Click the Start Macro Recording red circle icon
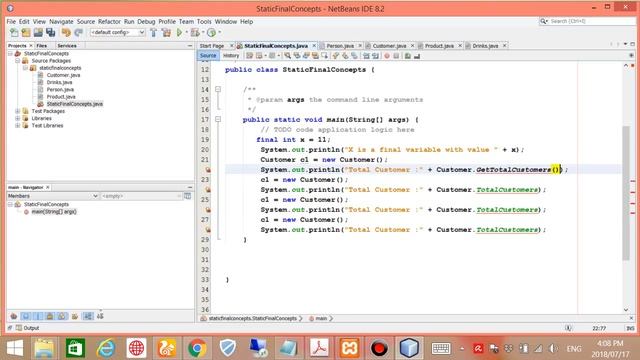The height and width of the screenshot is (360, 640). pyautogui.click(x=387, y=56)
